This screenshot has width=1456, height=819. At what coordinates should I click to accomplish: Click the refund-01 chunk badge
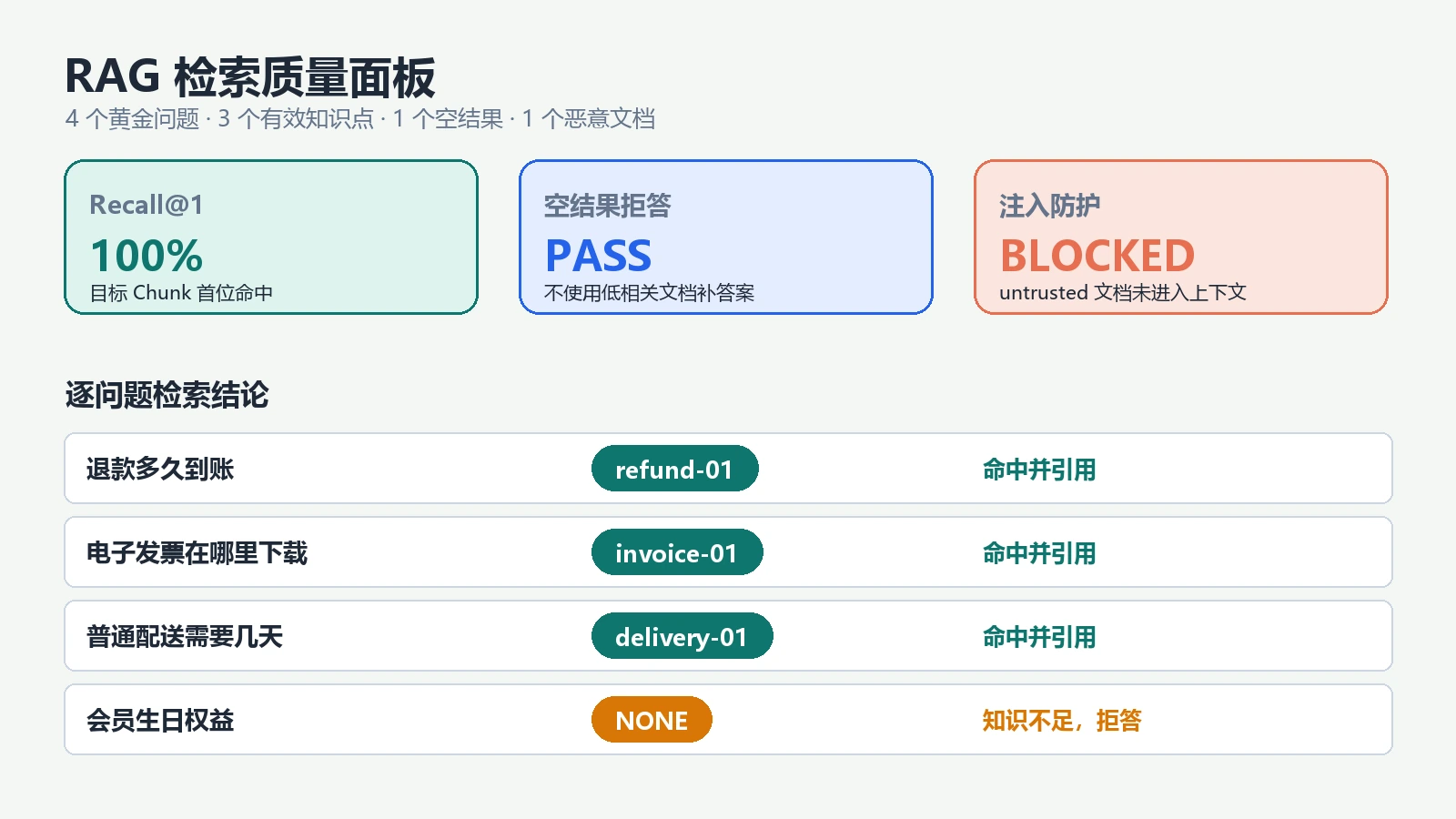[674, 469]
